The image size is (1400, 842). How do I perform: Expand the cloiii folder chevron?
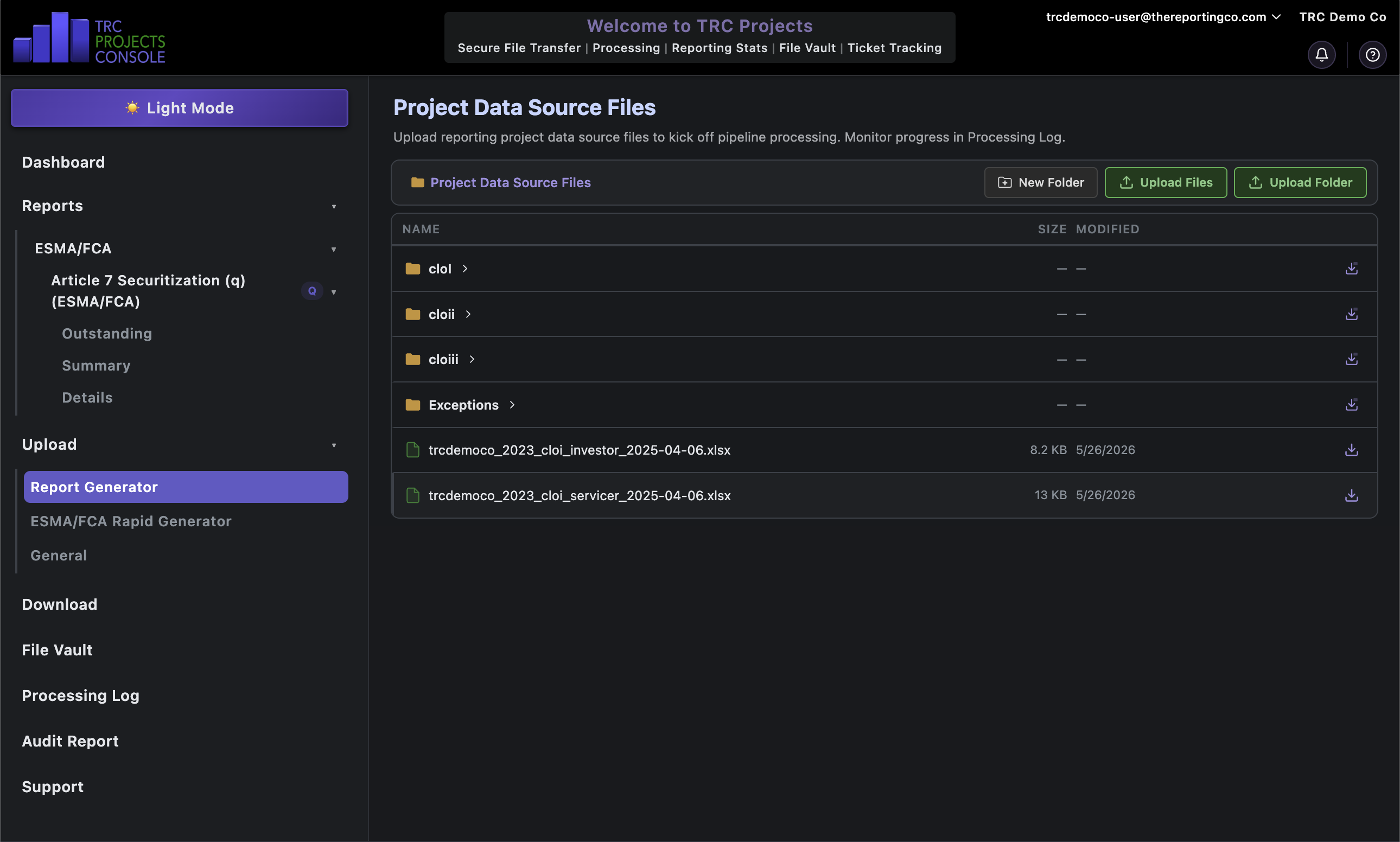pyautogui.click(x=472, y=359)
